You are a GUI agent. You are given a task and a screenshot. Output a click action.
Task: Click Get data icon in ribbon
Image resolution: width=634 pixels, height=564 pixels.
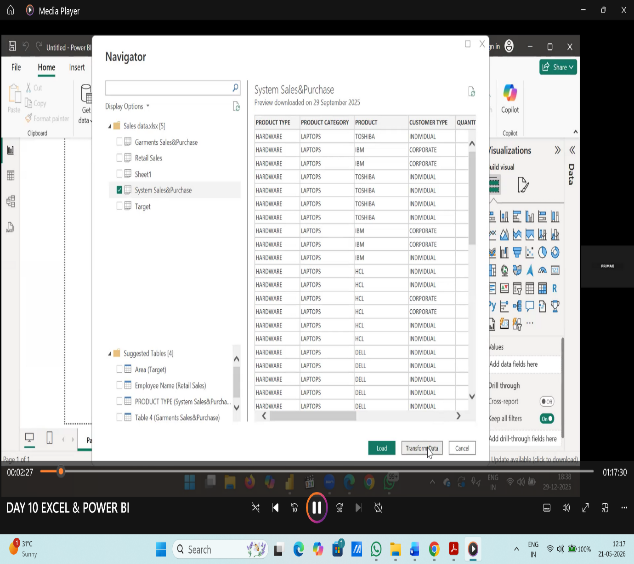pyautogui.click(x=86, y=93)
